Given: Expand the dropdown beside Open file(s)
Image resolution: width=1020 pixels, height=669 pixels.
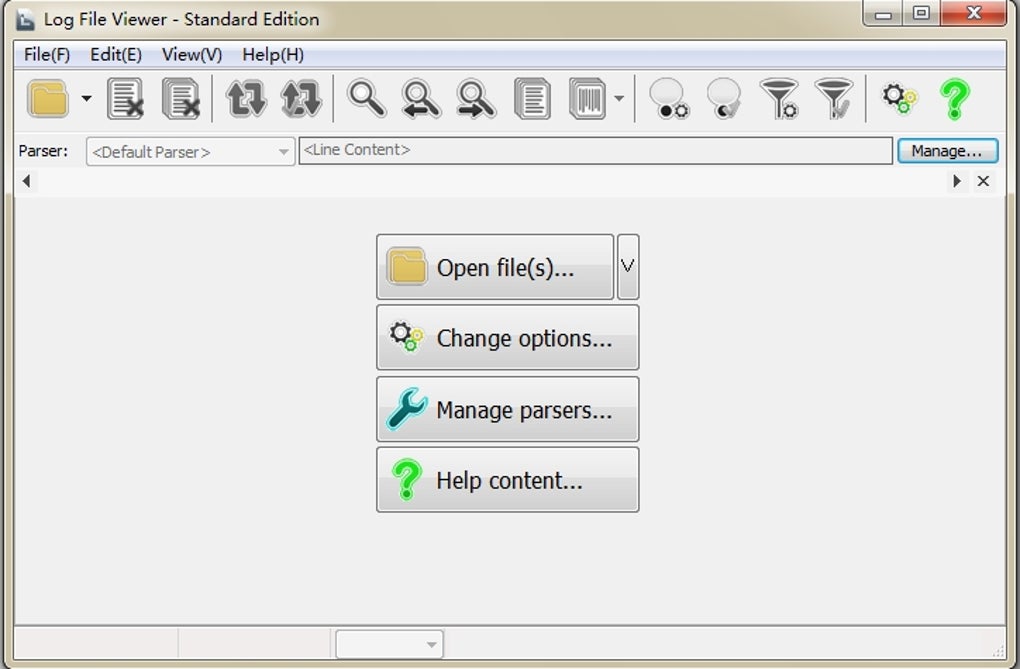Looking at the screenshot, I should point(628,267).
